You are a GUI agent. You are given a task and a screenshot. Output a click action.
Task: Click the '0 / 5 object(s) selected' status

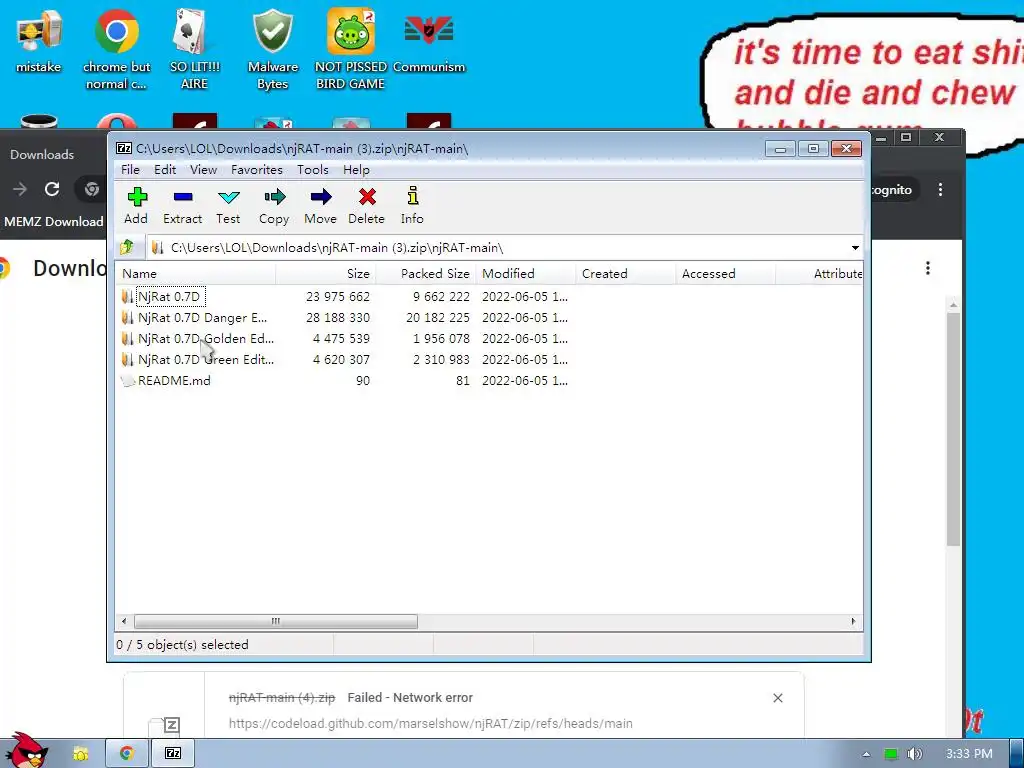pyautogui.click(x=182, y=645)
